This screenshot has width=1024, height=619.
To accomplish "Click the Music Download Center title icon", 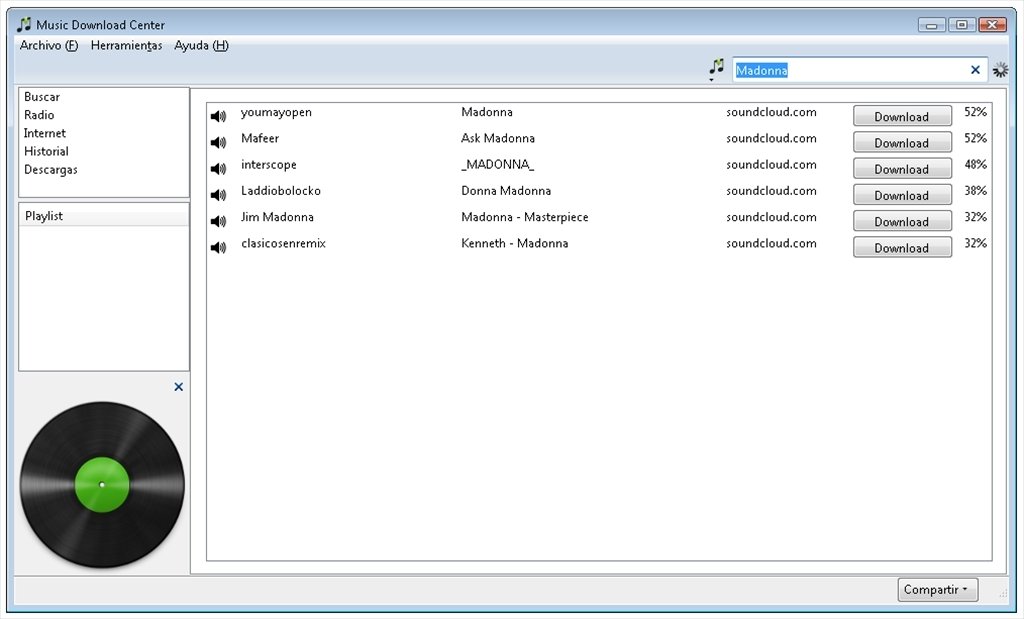I will pyautogui.click(x=24, y=25).
